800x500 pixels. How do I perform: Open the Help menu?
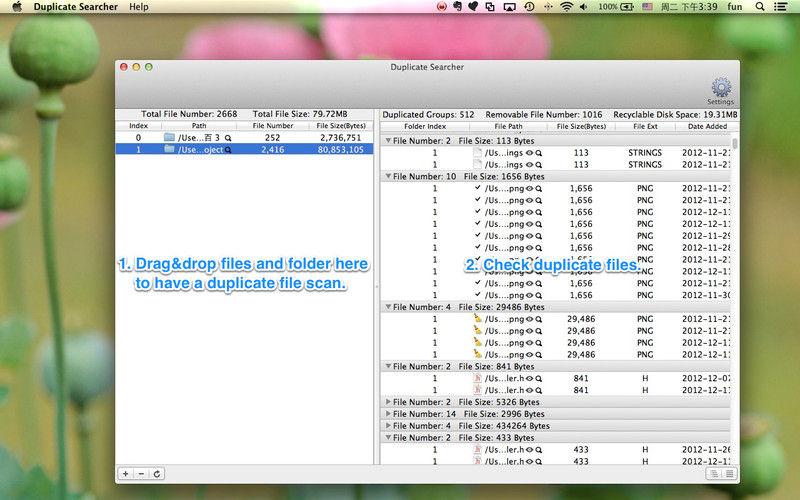[139, 7]
